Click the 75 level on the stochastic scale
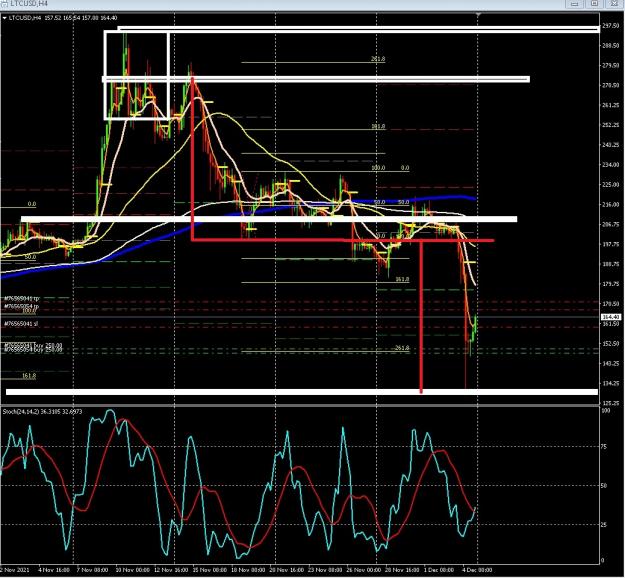The image size is (625, 578). pos(604,447)
